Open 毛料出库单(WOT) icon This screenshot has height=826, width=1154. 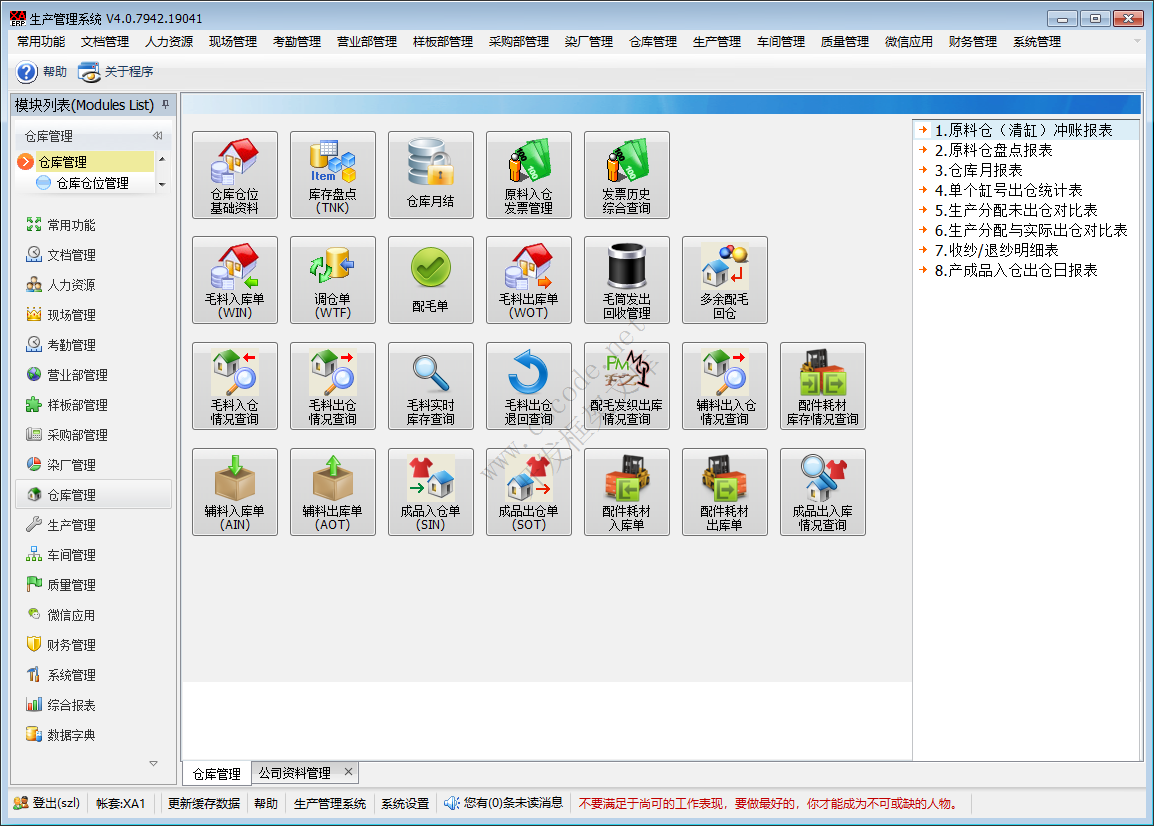528,280
